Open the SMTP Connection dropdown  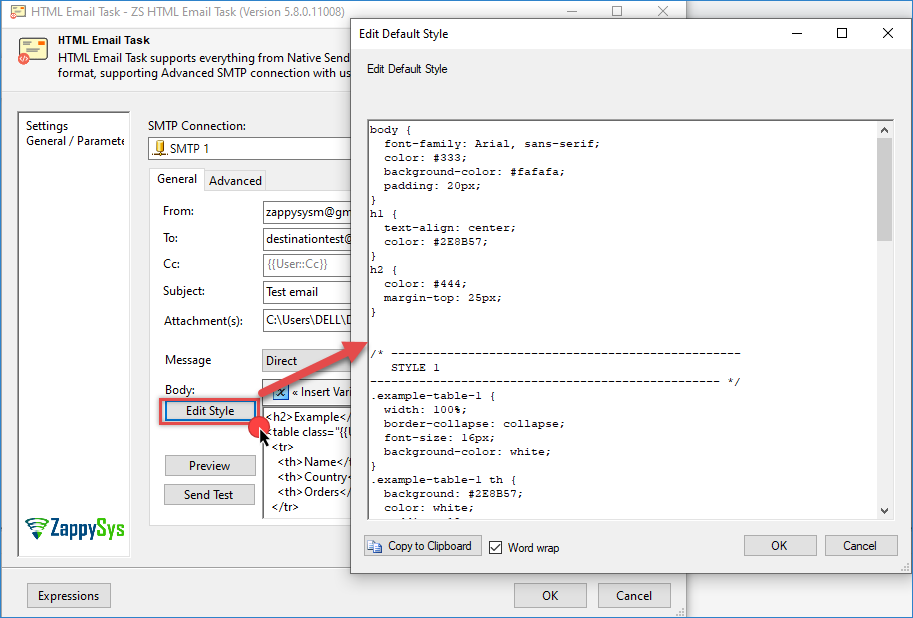click(x=250, y=149)
